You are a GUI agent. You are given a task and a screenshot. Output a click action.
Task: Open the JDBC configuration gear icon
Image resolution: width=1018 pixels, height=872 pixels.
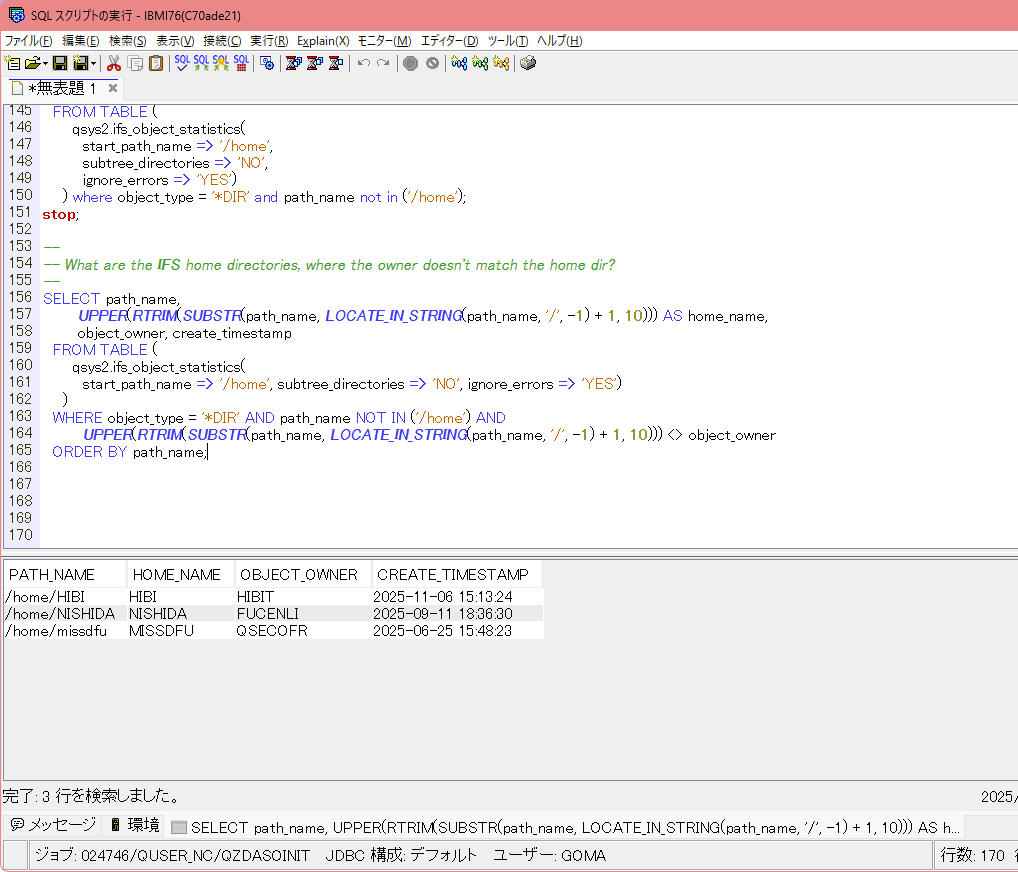tap(267, 63)
